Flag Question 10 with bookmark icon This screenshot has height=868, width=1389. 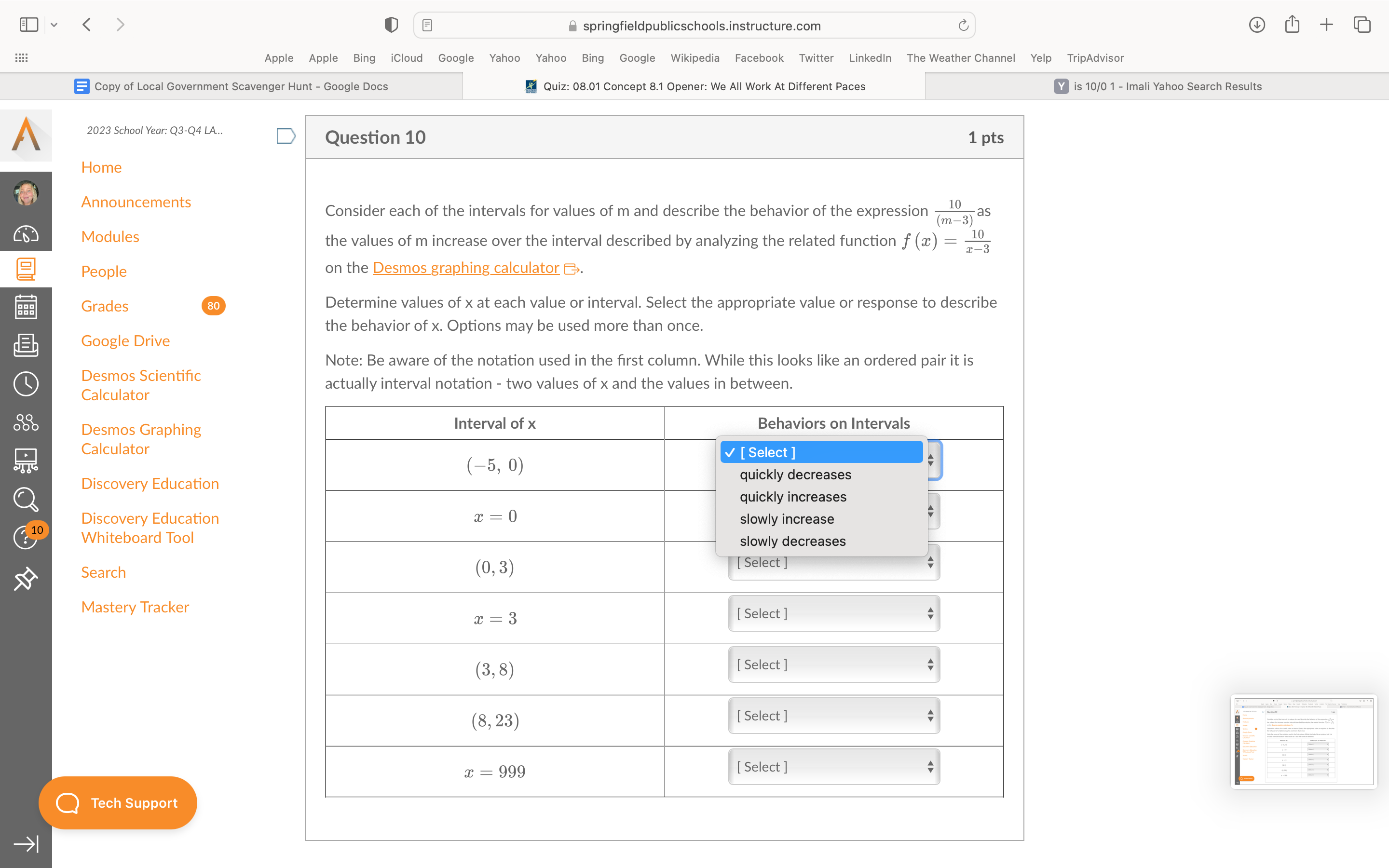(x=285, y=136)
